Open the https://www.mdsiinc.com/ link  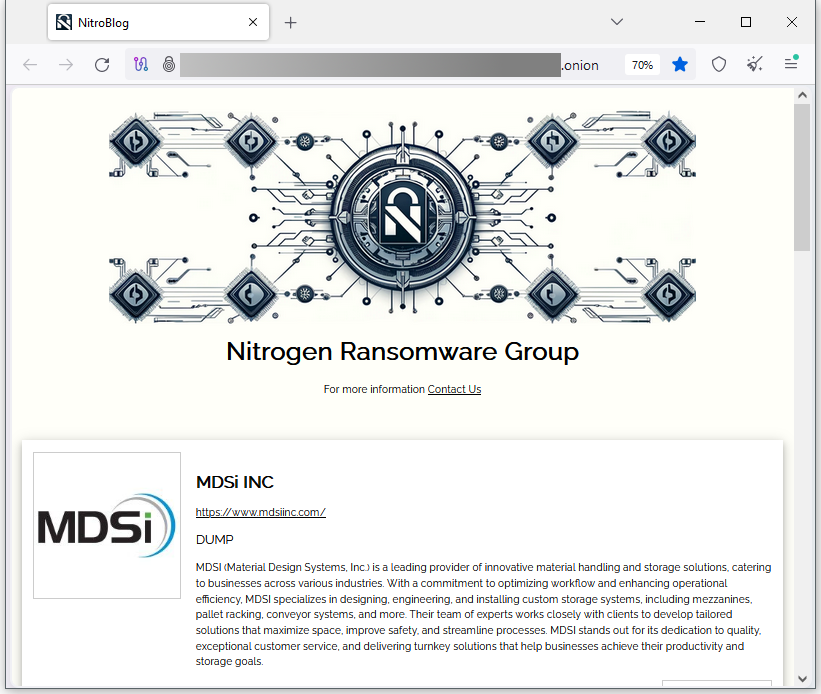point(261,512)
